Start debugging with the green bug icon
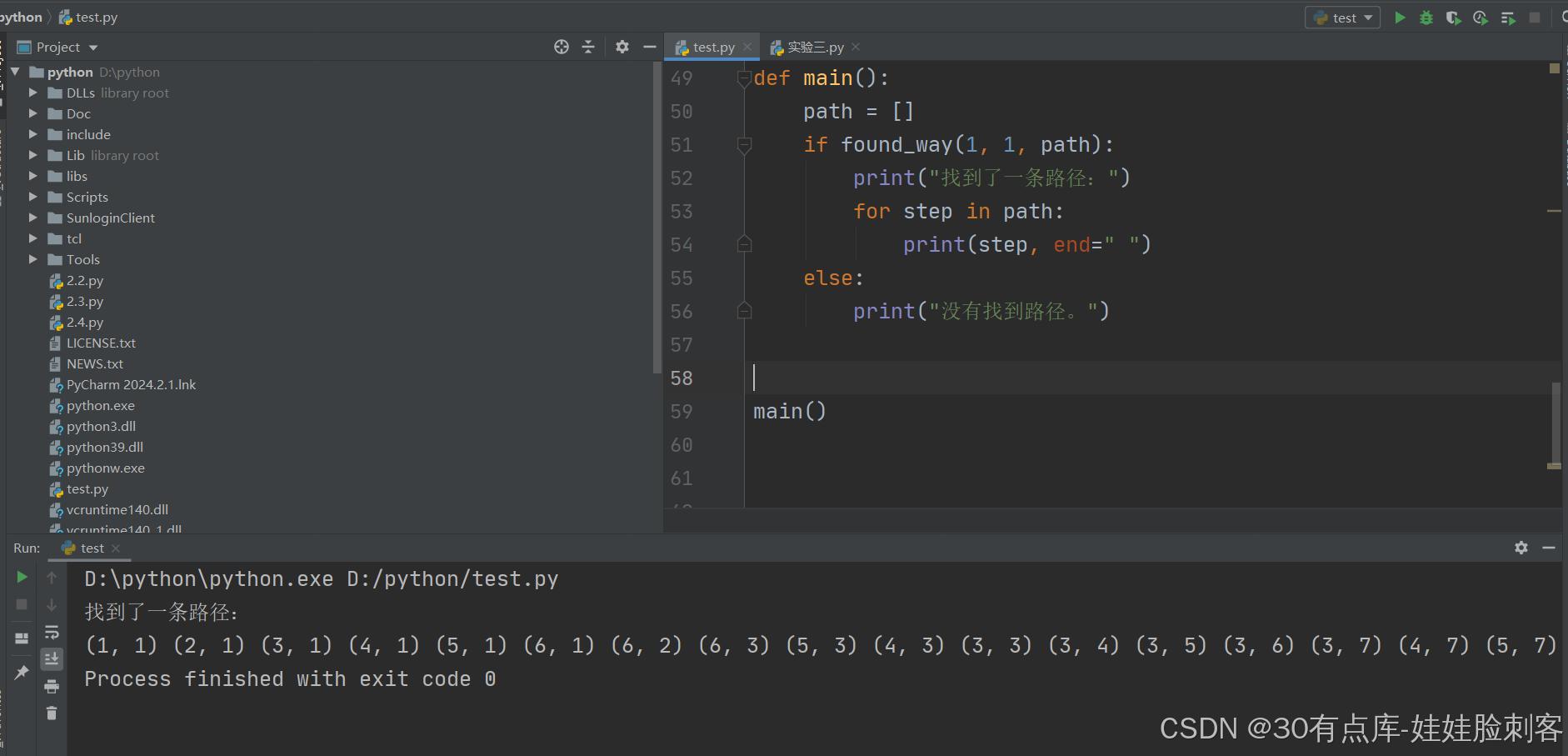 (1426, 18)
